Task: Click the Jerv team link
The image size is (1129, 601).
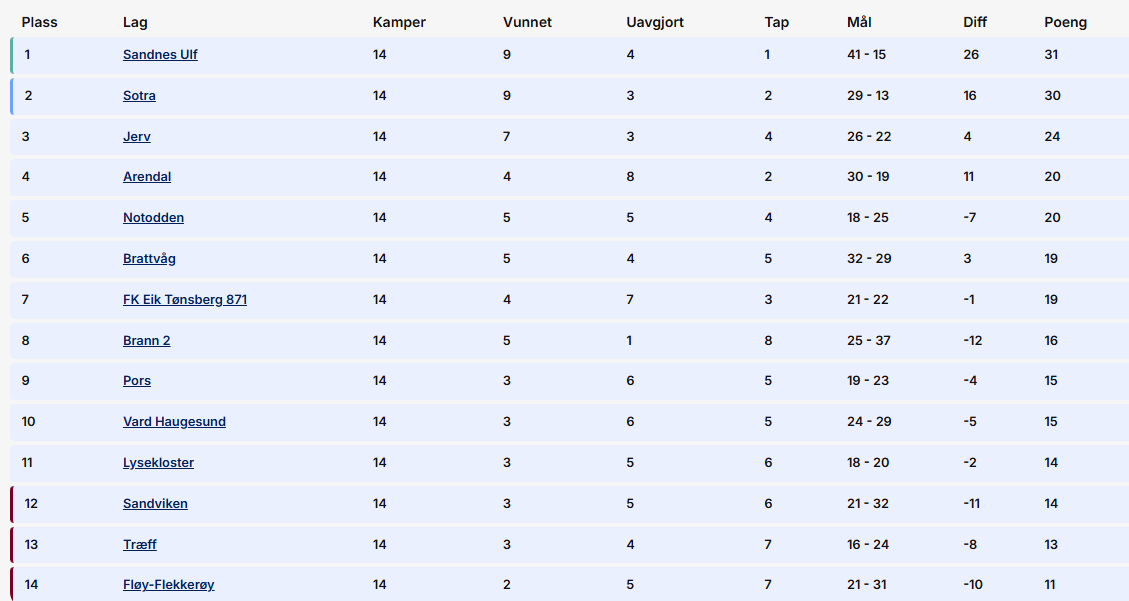Action: (x=137, y=137)
